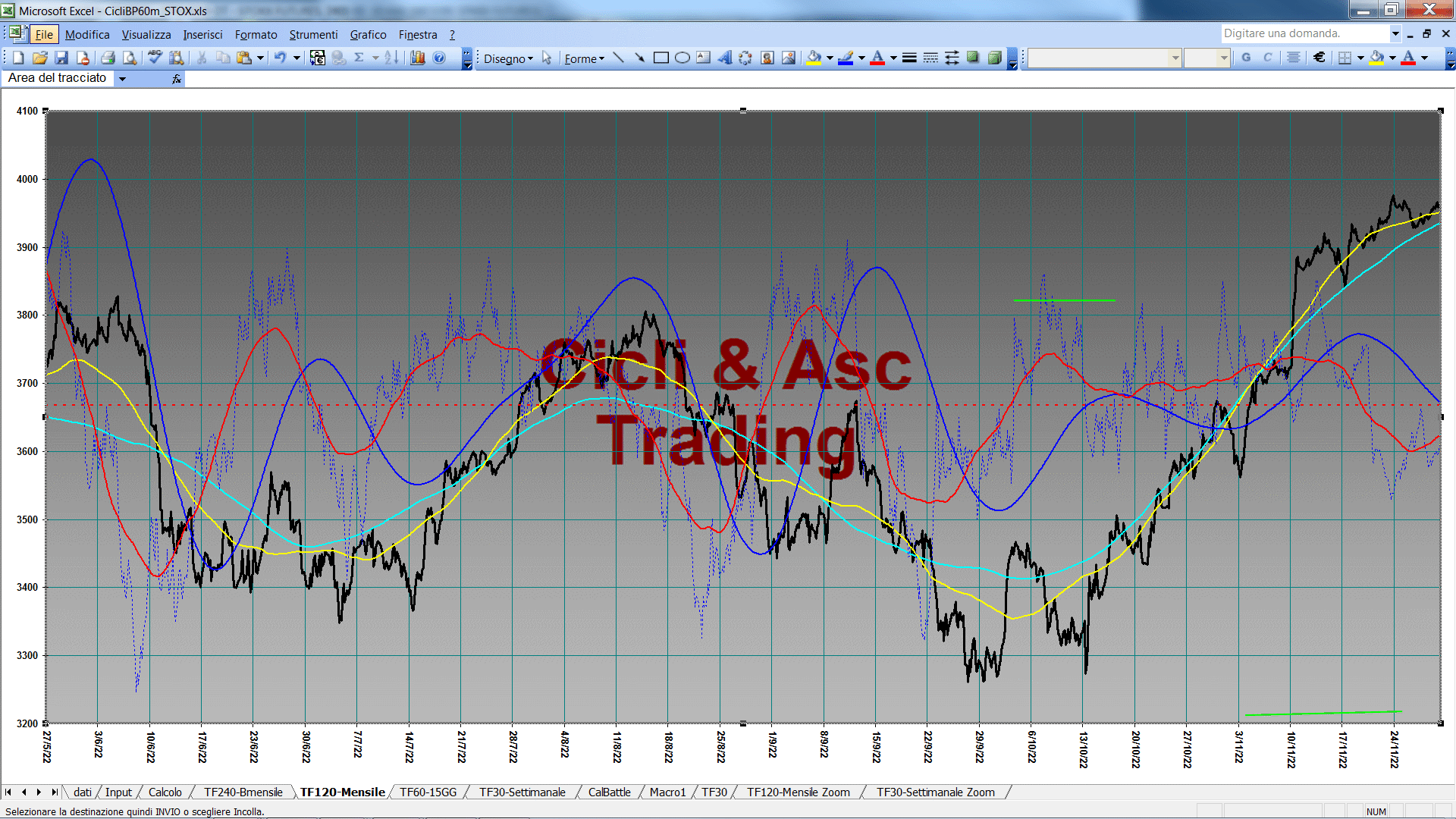Pick the drawing Fill Color yellow swatch

click(814, 58)
